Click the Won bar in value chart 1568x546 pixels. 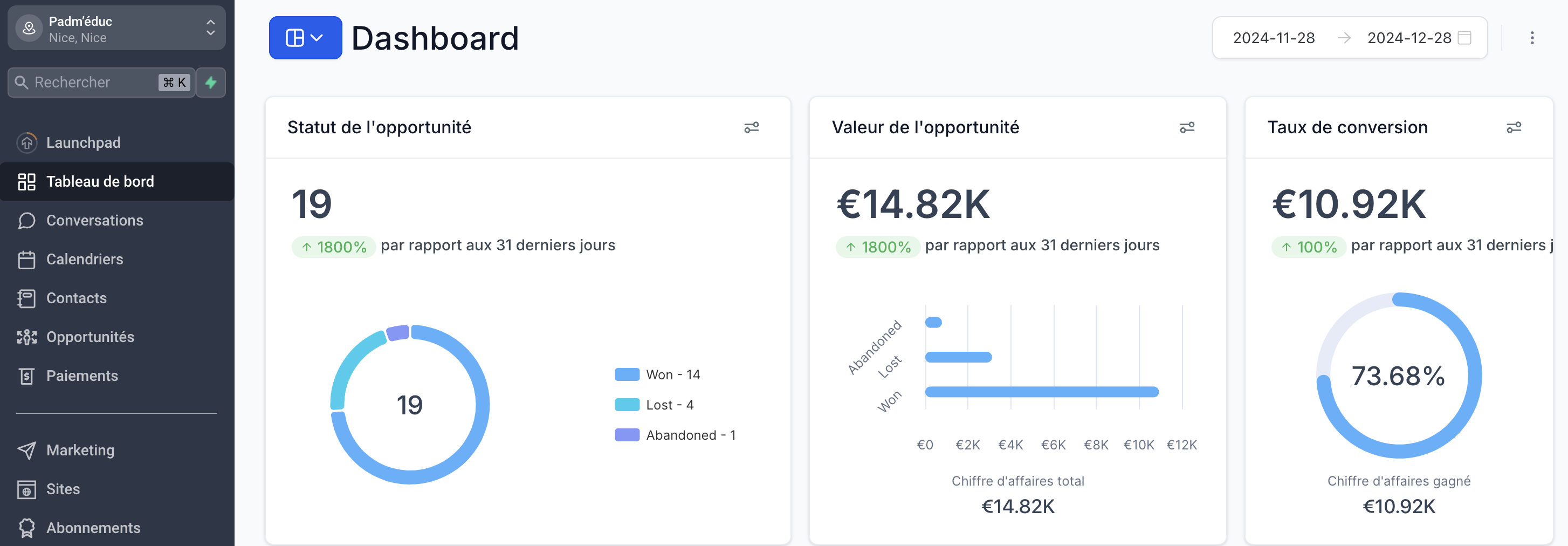[x=1042, y=392]
